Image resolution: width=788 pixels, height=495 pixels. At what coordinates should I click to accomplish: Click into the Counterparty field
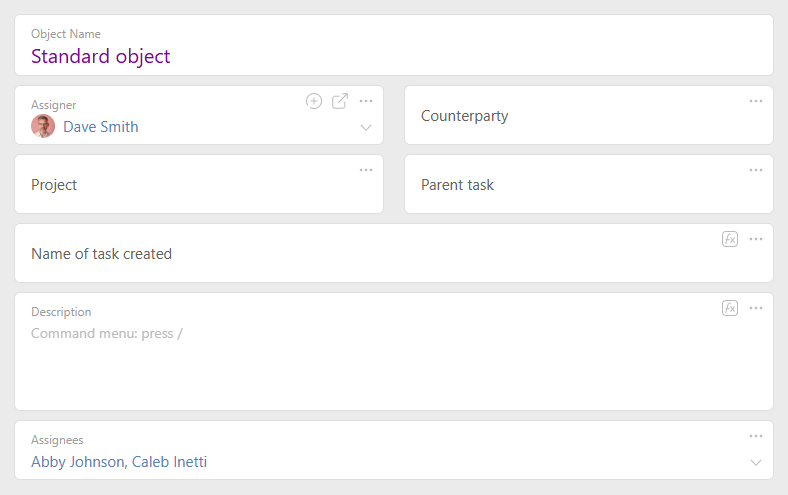588,115
